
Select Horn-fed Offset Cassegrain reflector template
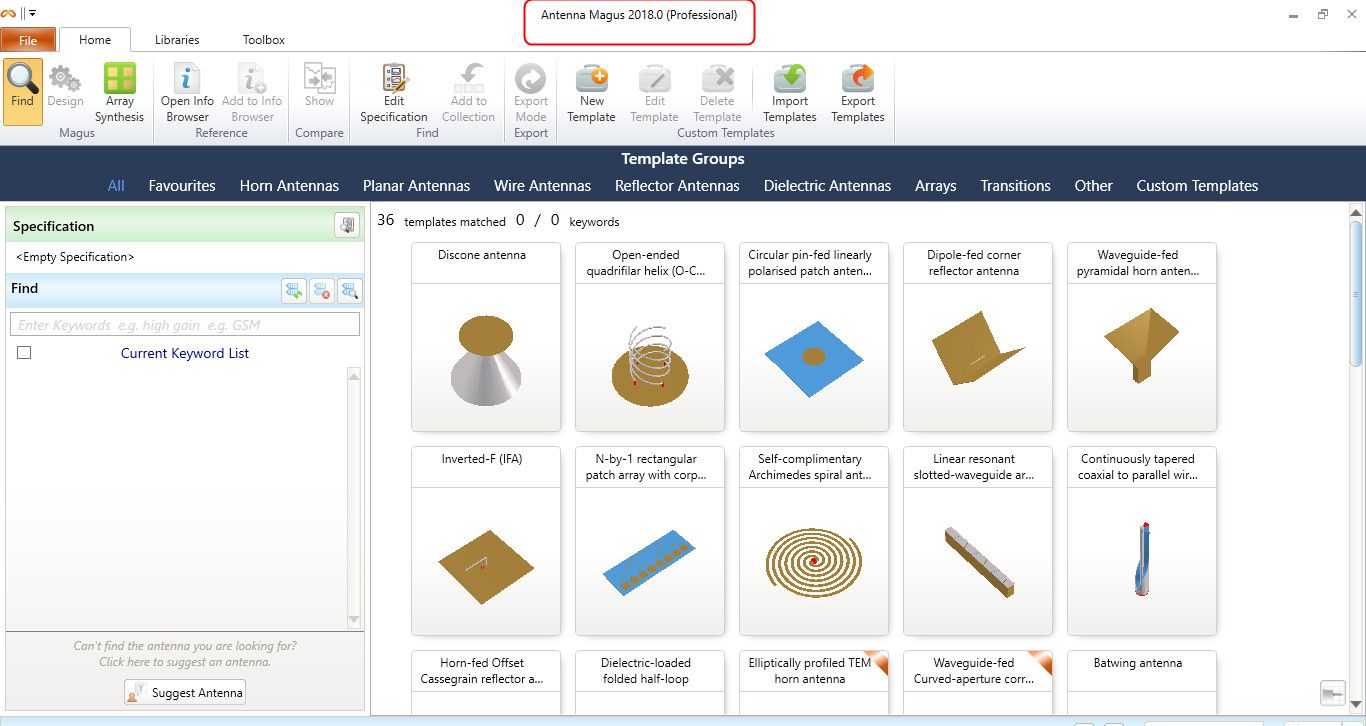pyautogui.click(x=486, y=682)
